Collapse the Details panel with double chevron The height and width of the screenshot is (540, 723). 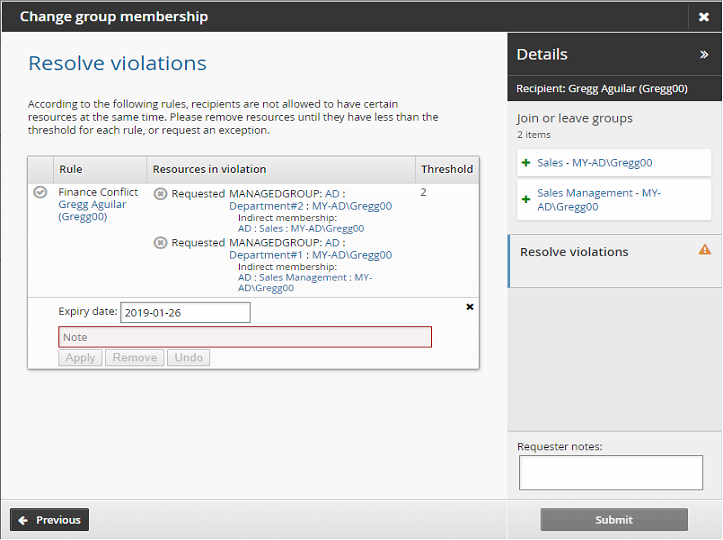(x=703, y=55)
